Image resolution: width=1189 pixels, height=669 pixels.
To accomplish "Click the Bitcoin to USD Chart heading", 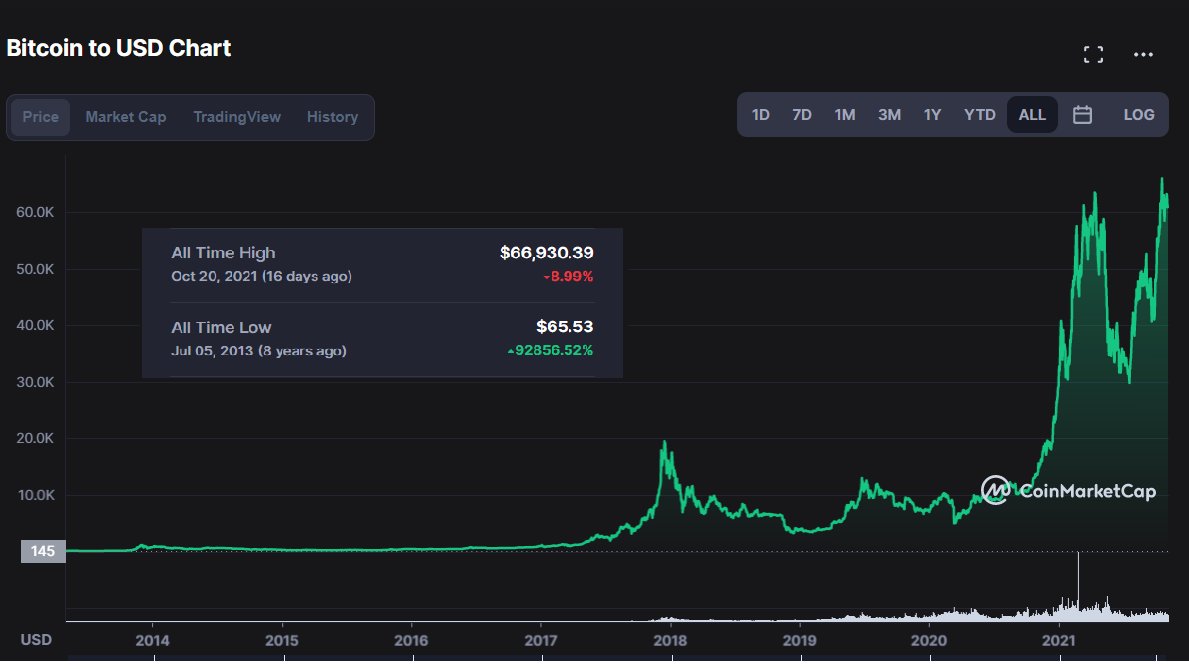I will (x=119, y=48).
